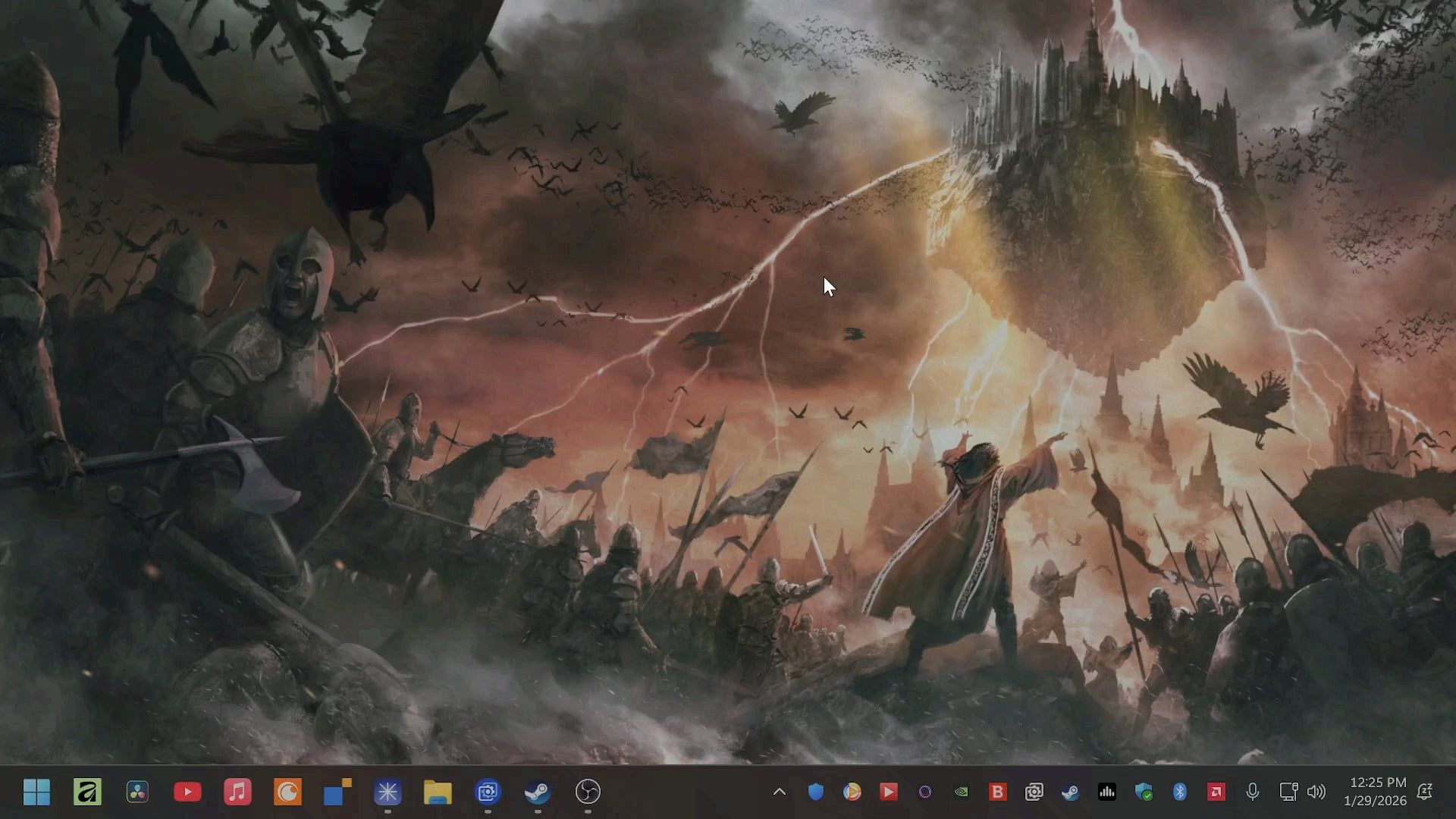Screen dimensions: 1456x819
Task: Open the red 'B' tray icon
Action: pyautogui.click(x=997, y=792)
